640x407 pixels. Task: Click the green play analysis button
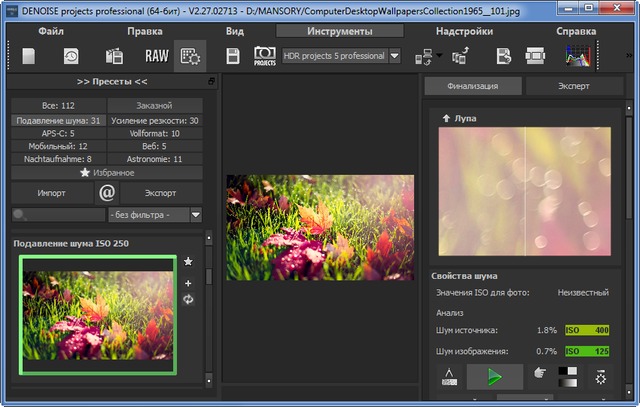494,378
